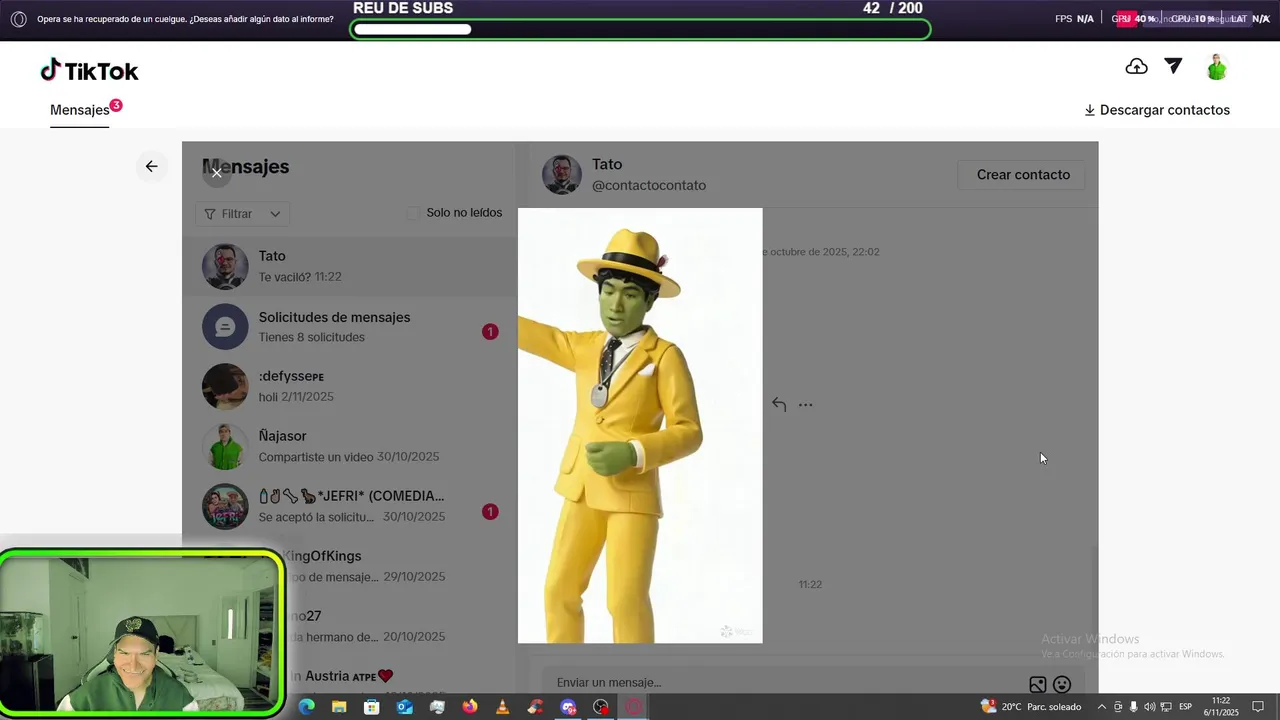Viewport: 1280px width, 720px height.
Task: Open the profile avatar menu
Action: click(x=1216, y=67)
